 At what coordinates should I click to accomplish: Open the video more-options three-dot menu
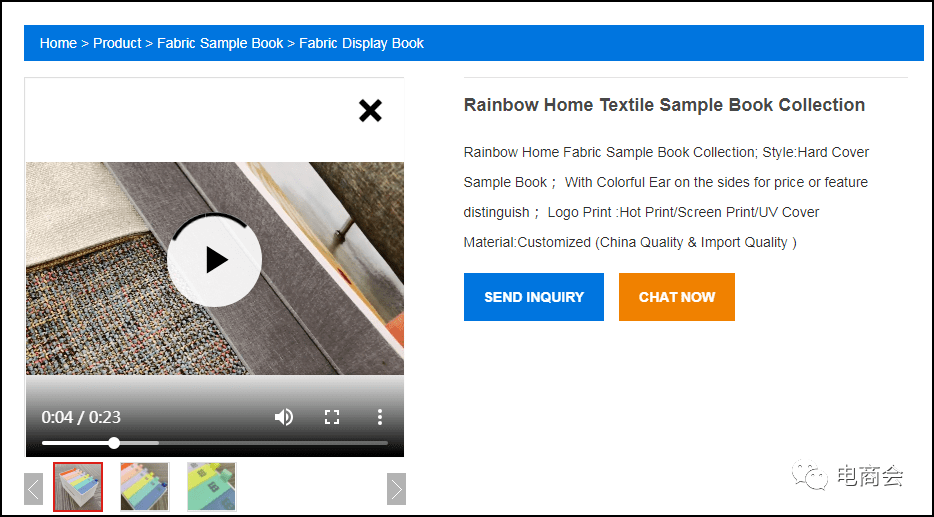379,417
